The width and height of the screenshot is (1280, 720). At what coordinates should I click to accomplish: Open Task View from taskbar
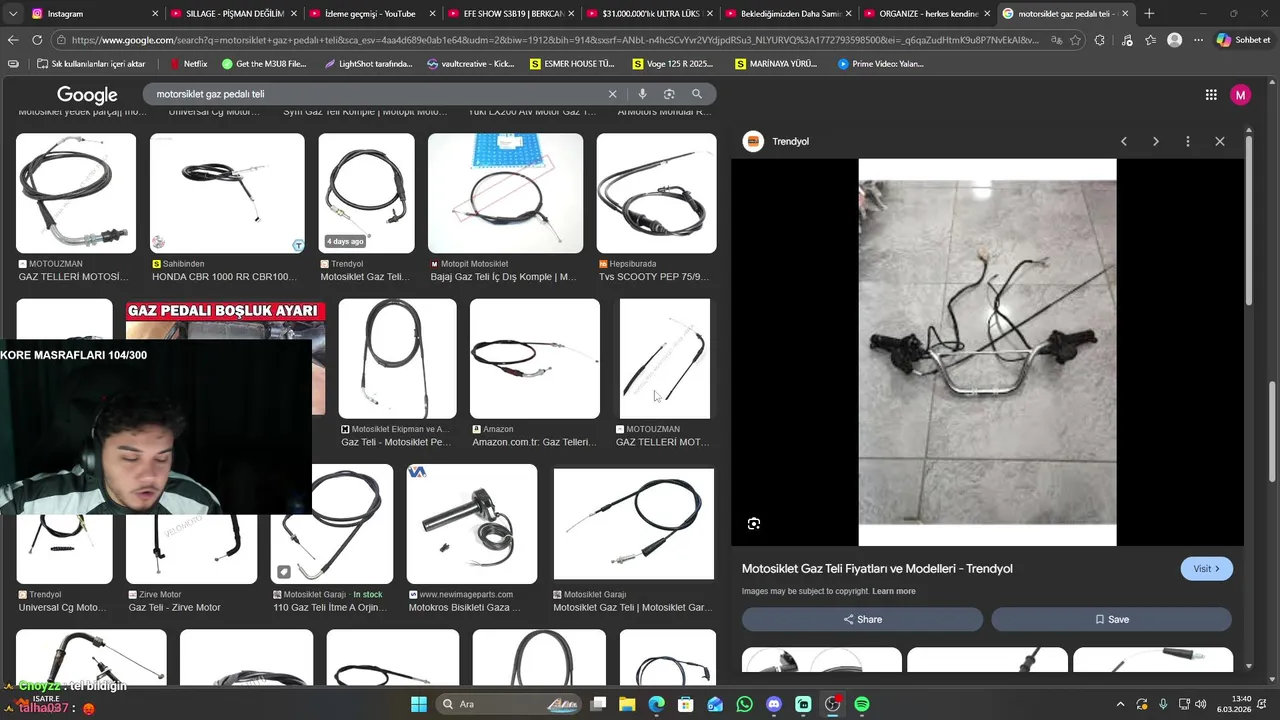coord(598,704)
